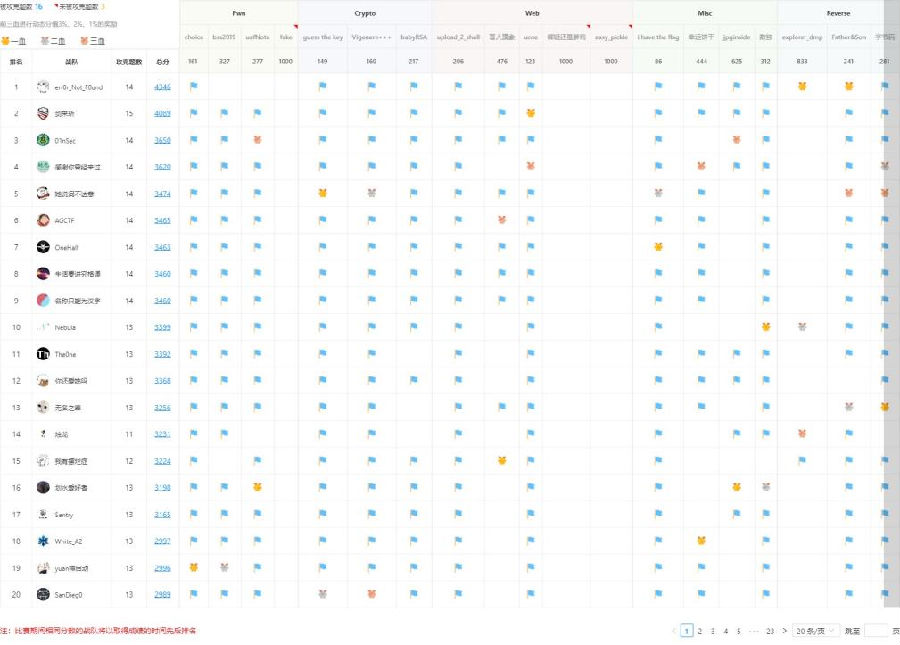The width and height of the screenshot is (900, 645).
Task: Click bronze medal in rank 14 explorer_dmp cell
Action: 802,433
